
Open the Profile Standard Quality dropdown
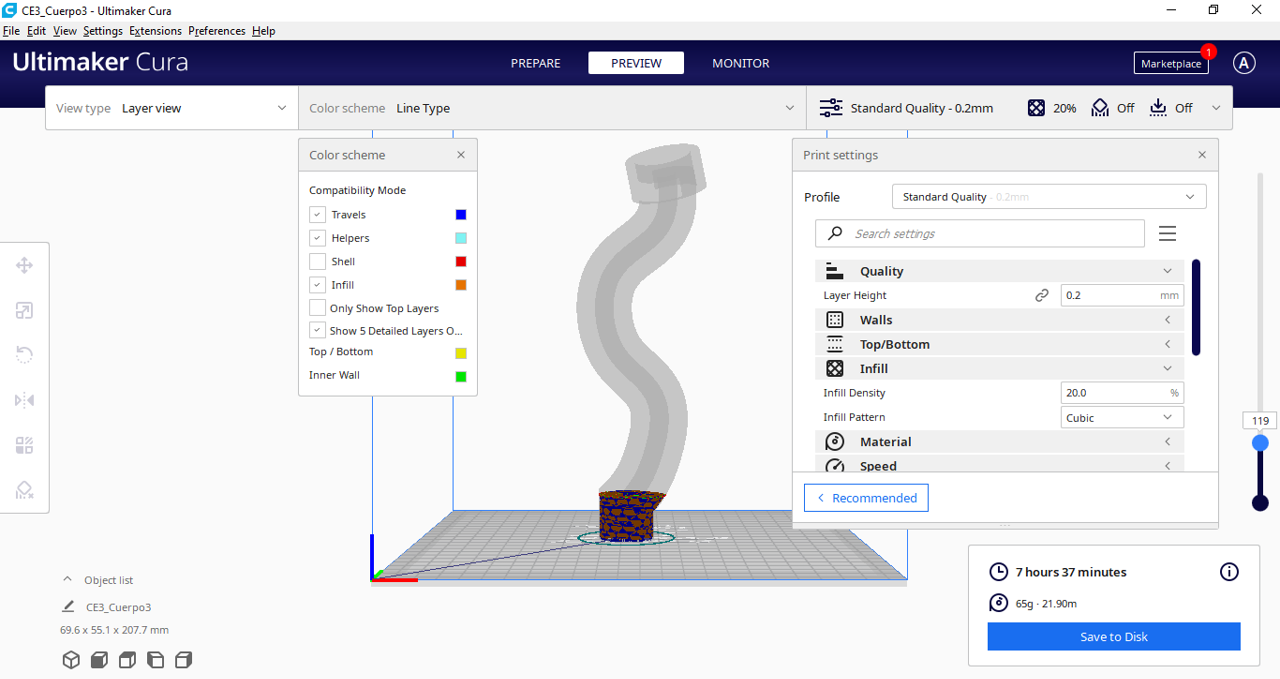pyautogui.click(x=1049, y=197)
